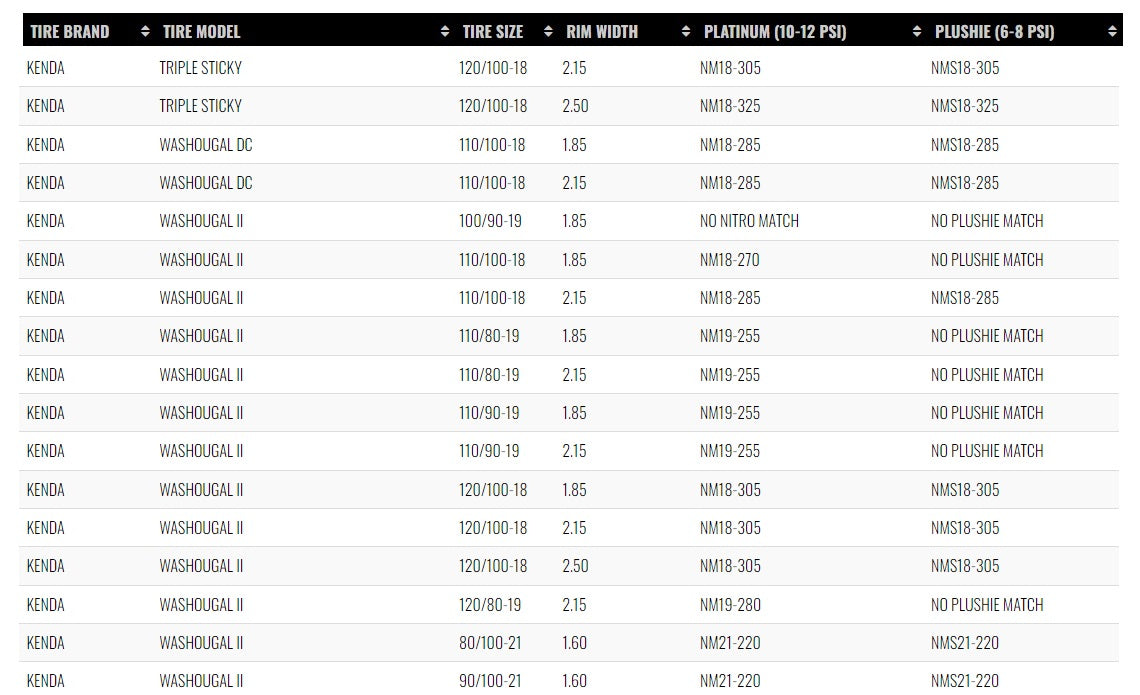Click the 80/100-21 tire size cell
The width and height of the screenshot is (1140, 695).
click(x=490, y=643)
